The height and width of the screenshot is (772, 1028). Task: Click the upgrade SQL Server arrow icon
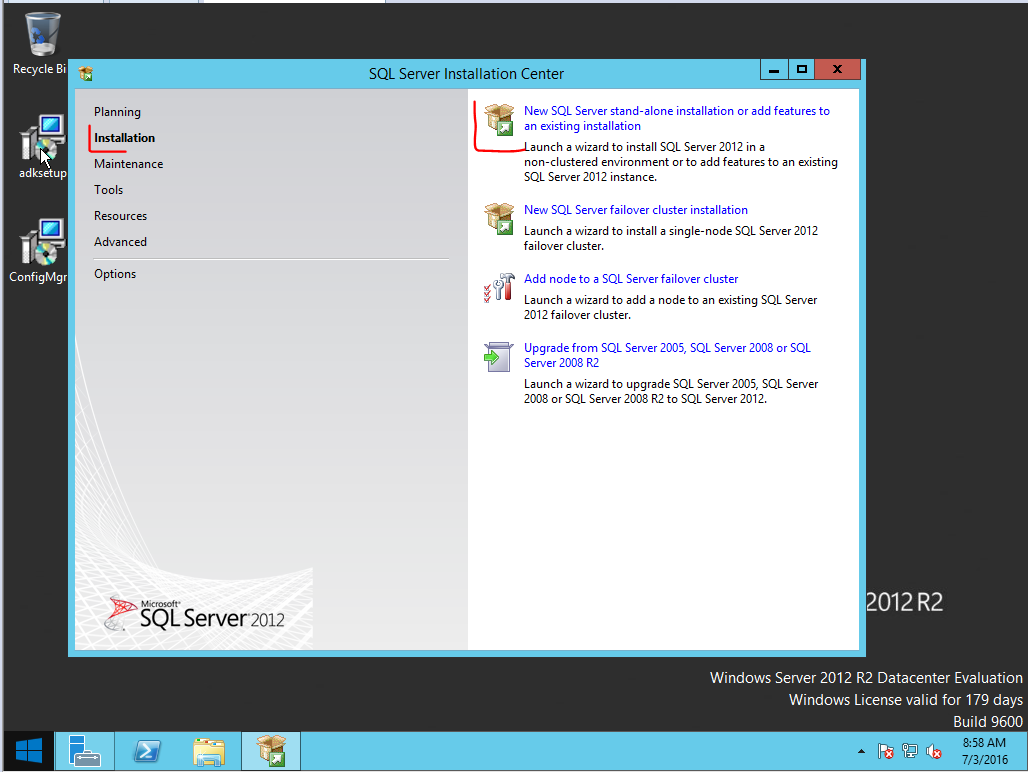[x=498, y=357]
